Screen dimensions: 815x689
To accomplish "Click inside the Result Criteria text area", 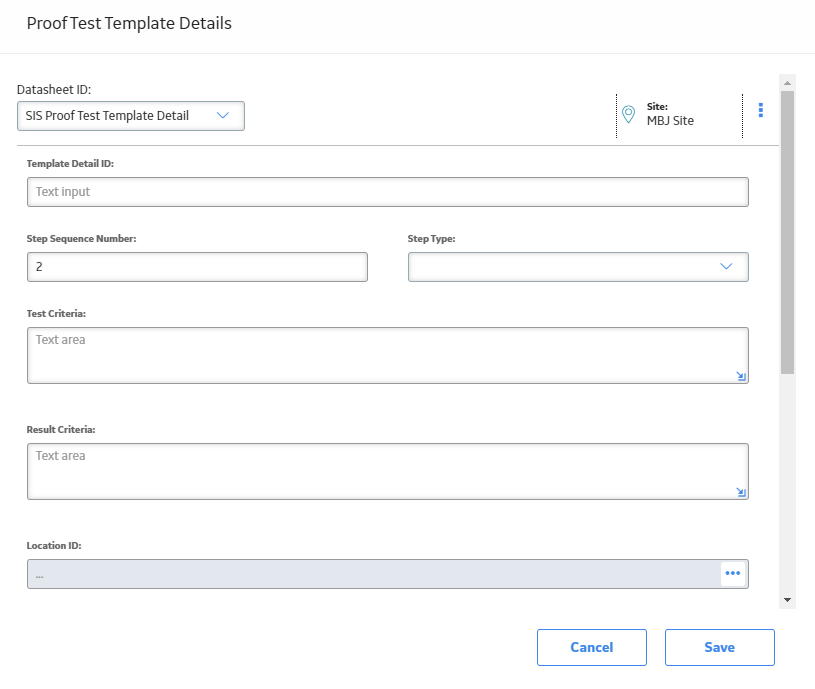I will (388, 471).
